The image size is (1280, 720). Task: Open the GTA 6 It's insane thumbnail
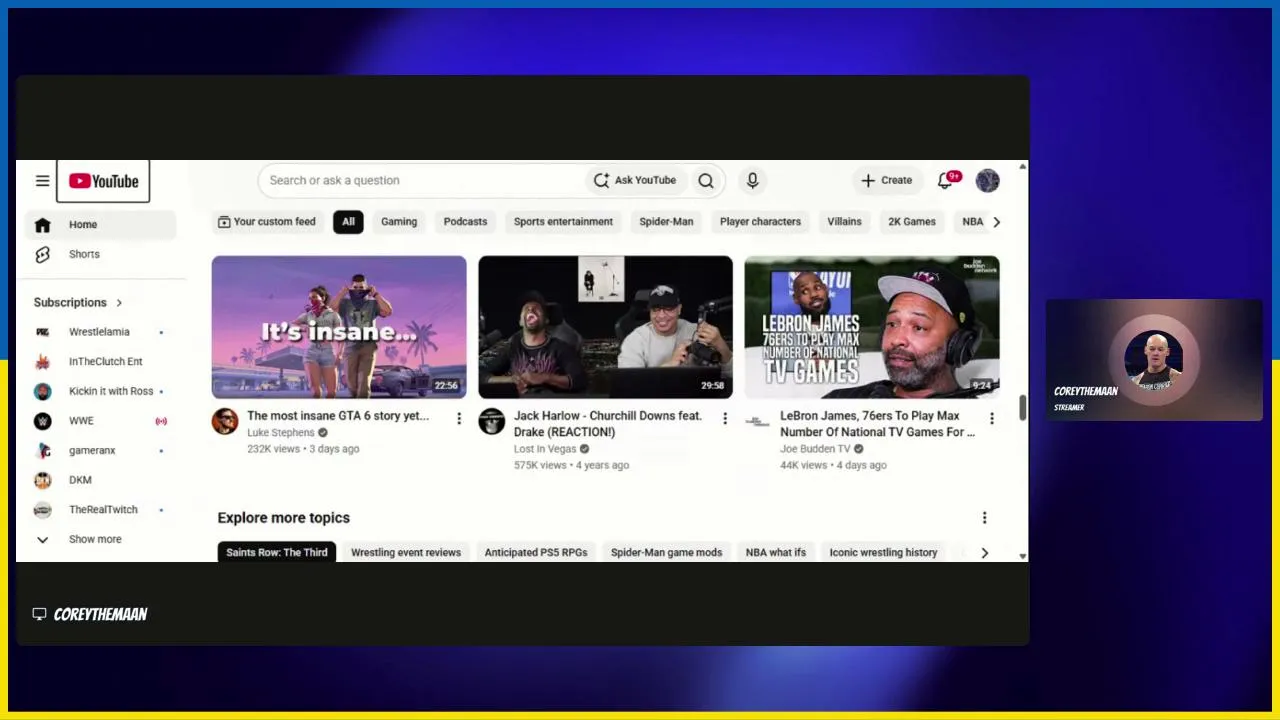click(x=339, y=327)
